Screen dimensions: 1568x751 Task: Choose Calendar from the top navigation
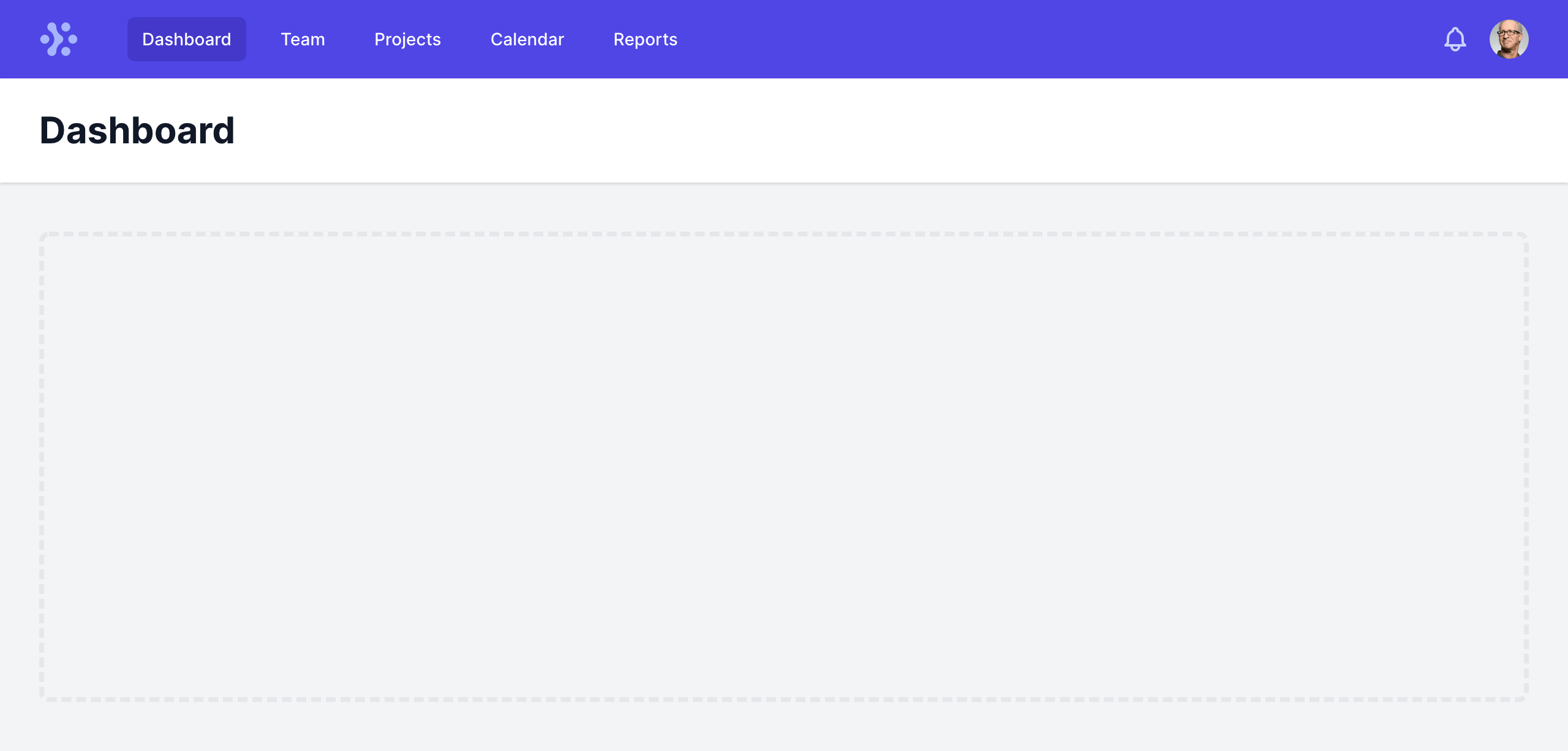[527, 39]
